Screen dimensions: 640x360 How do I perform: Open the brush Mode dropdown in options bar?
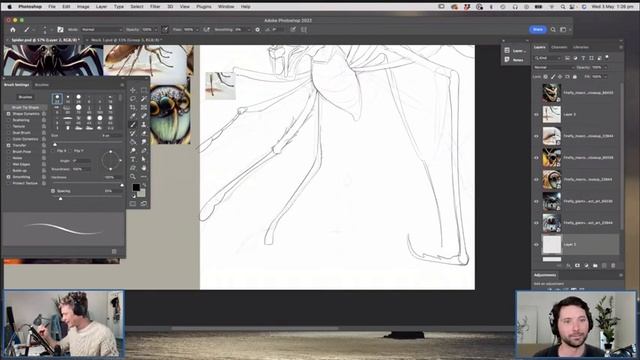point(101,29)
